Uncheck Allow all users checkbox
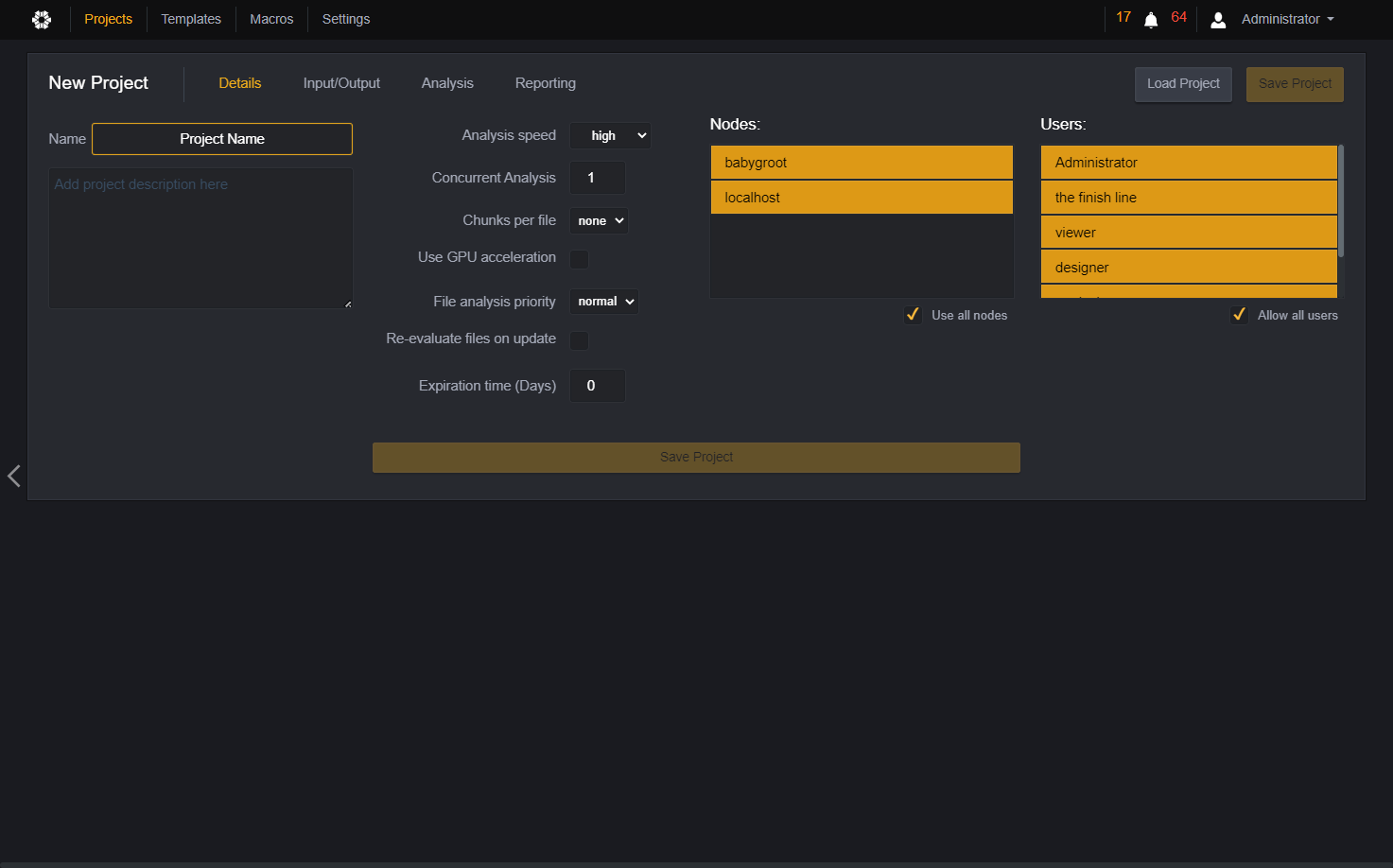Viewport: 1393px width, 868px height. [x=1239, y=315]
